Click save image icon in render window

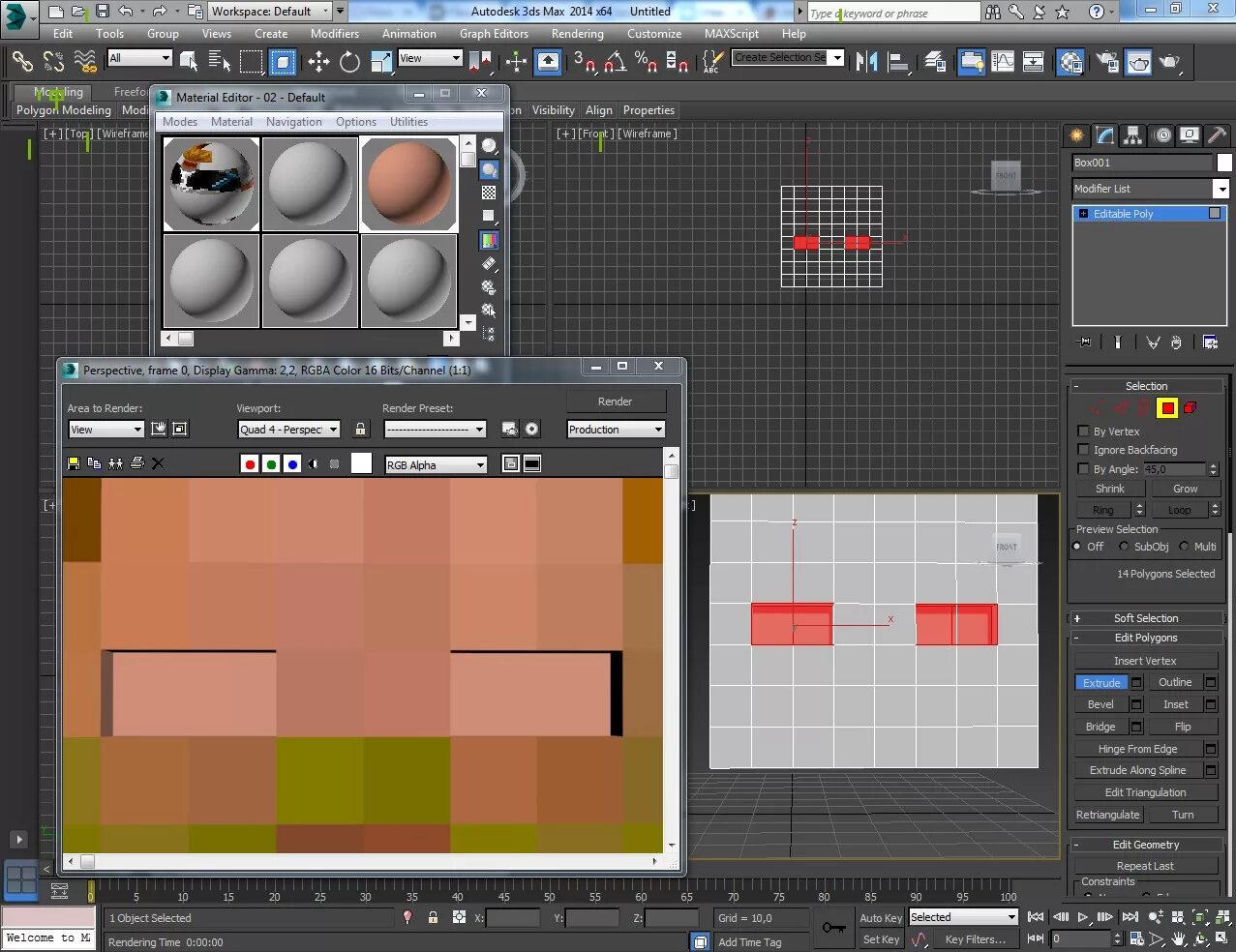pos(73,463)
